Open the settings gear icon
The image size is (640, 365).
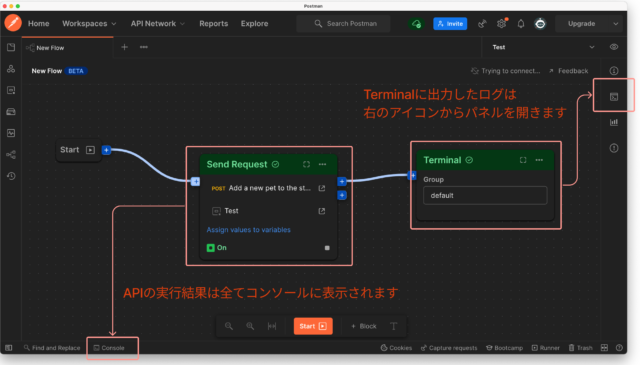[502, 24]
